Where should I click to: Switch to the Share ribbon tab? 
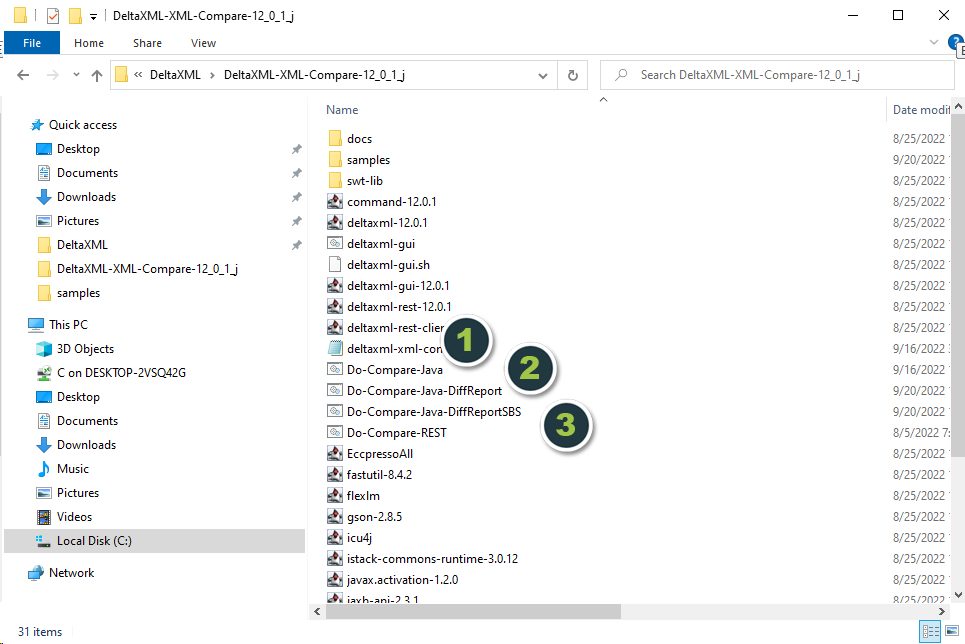(x=147, y=43)
